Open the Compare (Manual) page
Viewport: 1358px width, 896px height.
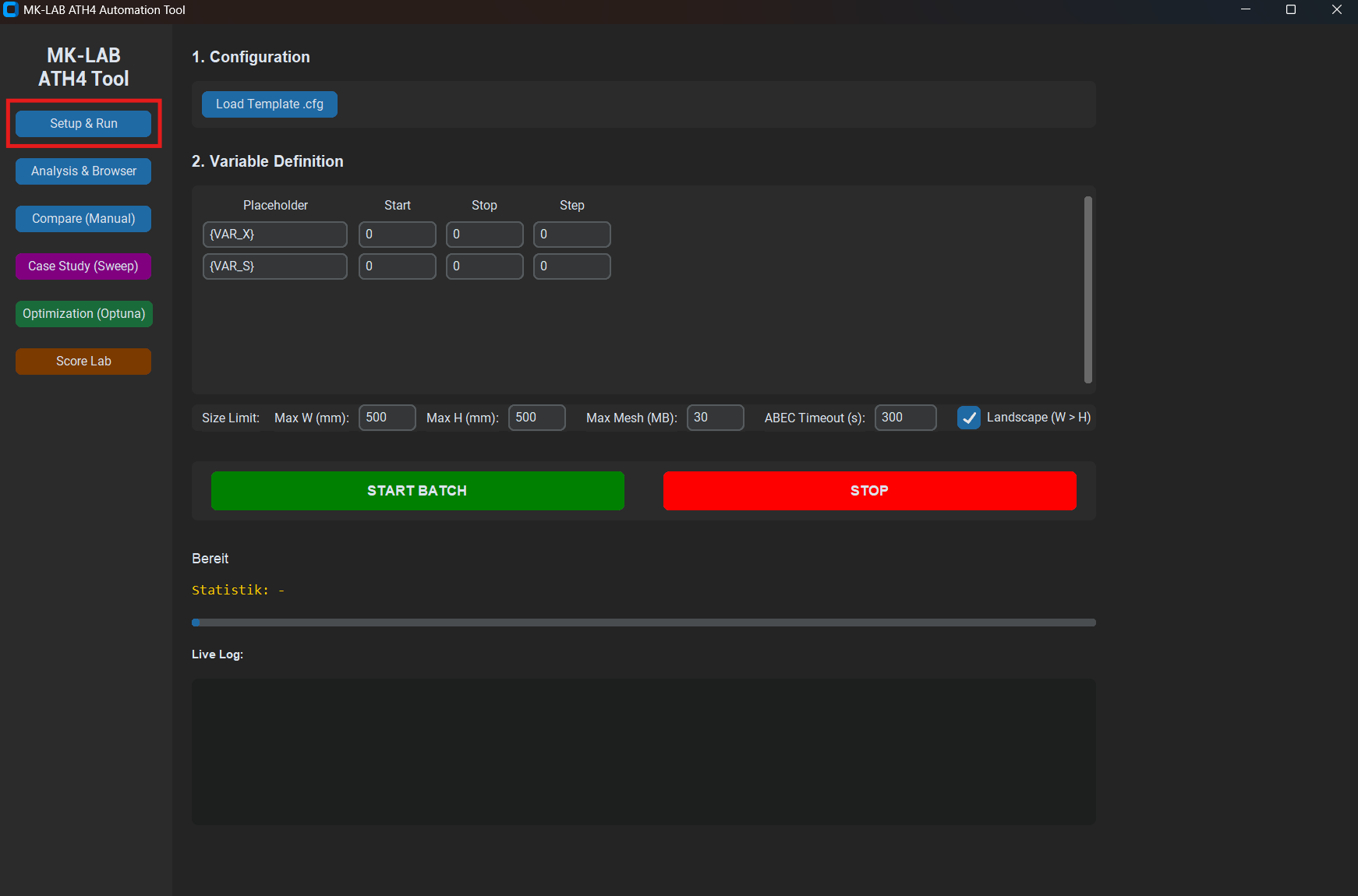pos(83,219)
